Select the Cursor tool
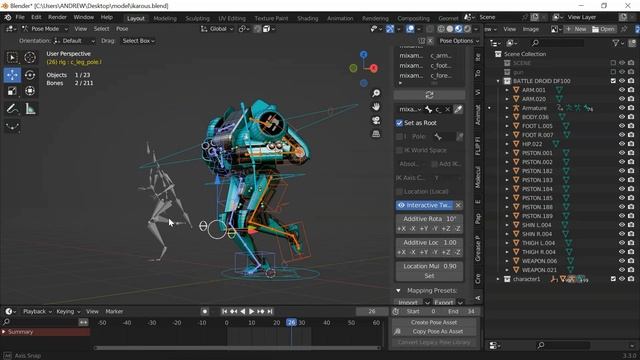The width and height of the screenshot is (640, 360). [x=30, y=58]
